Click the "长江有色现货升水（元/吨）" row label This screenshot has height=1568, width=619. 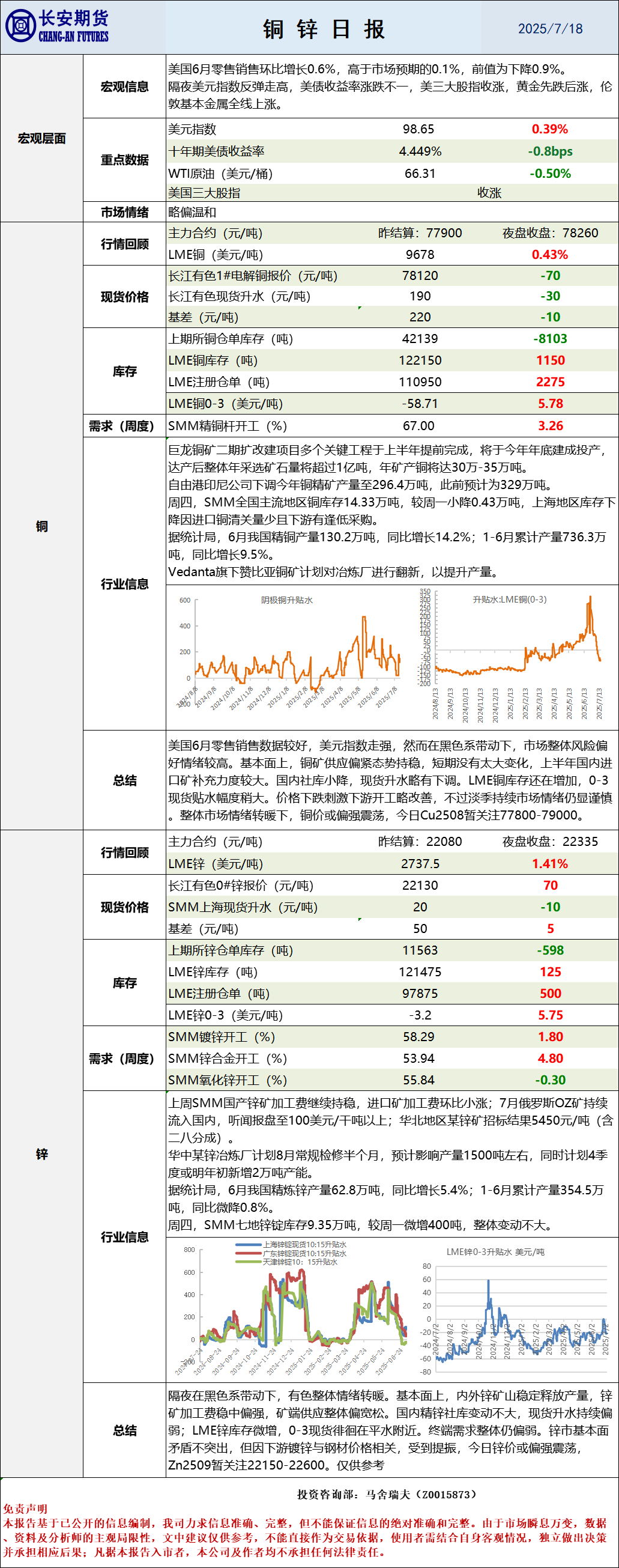pyautogui.click(x=240, y=296)
